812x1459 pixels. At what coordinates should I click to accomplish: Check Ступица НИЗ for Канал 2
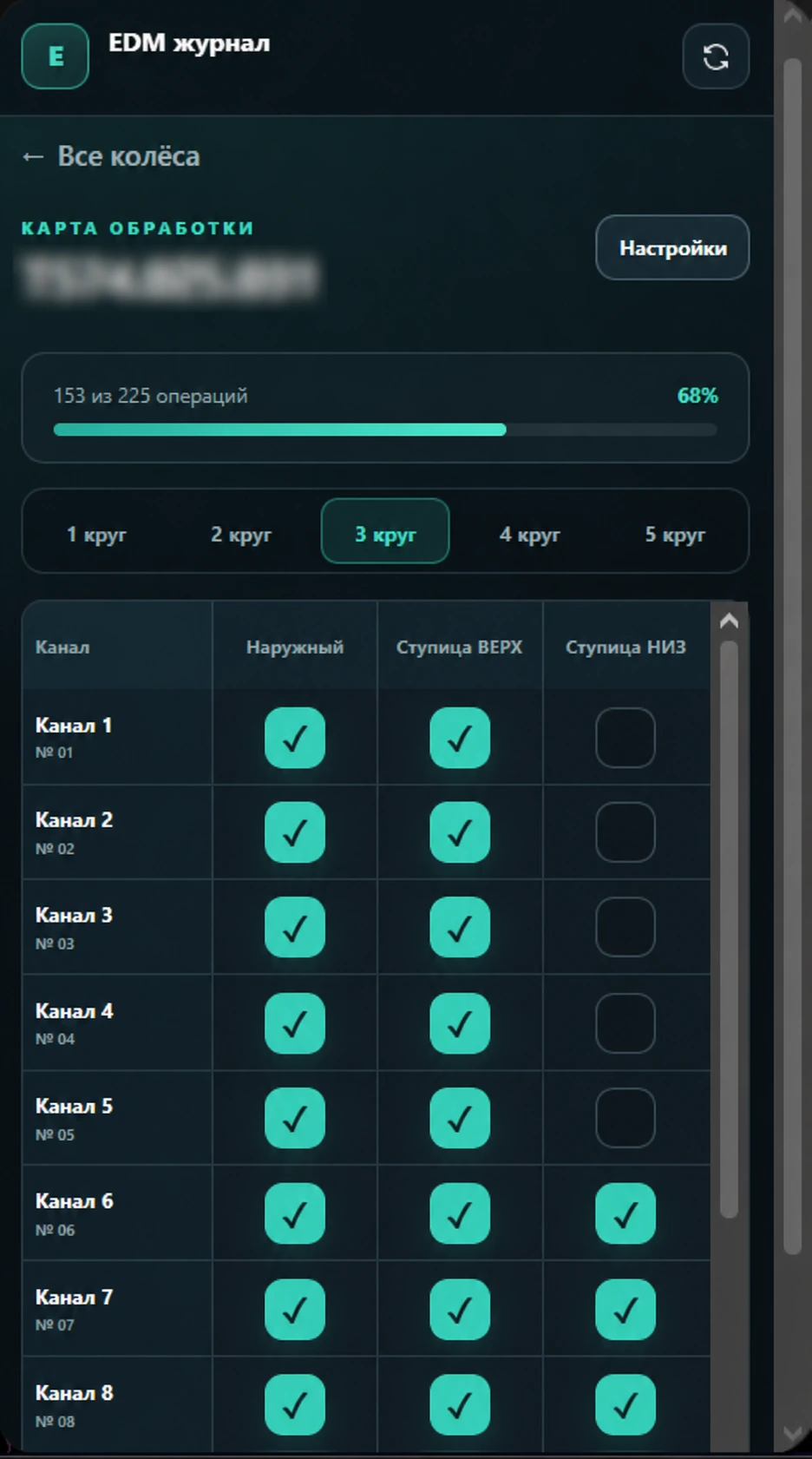[x=625, y=832]
